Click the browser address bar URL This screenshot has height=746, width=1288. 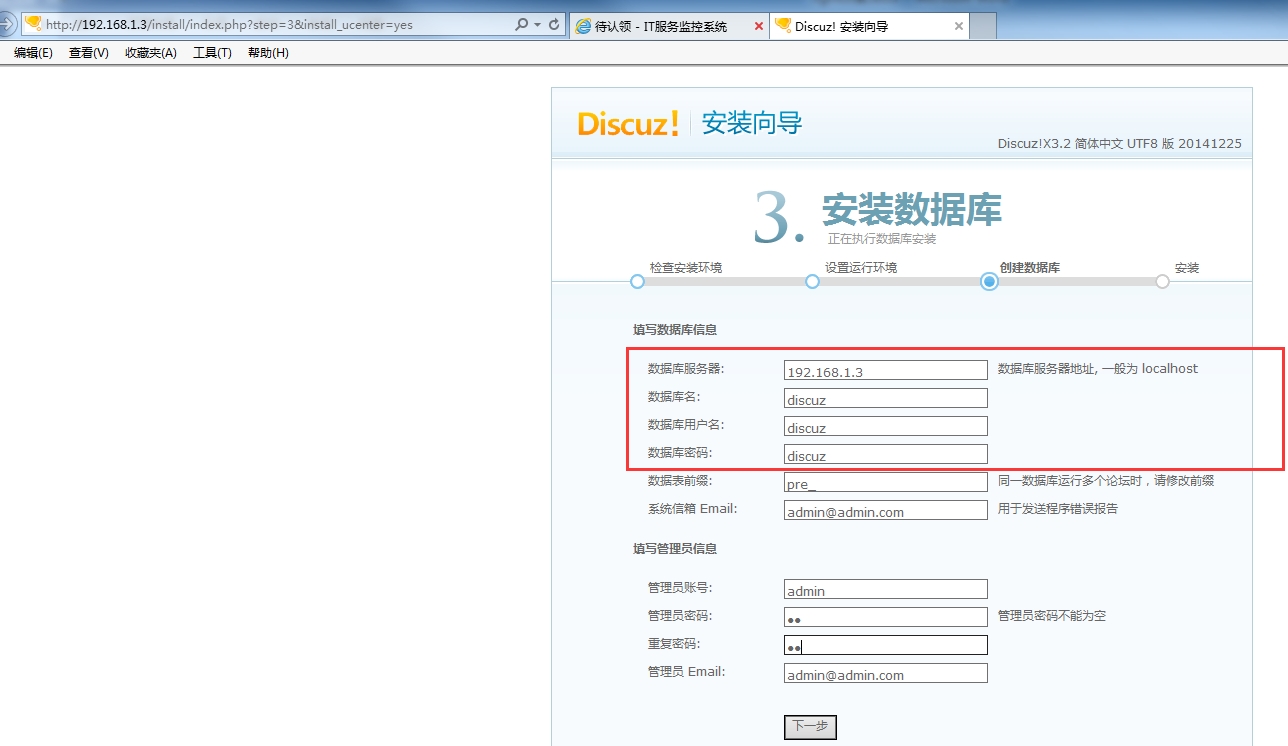click(229, 25)
